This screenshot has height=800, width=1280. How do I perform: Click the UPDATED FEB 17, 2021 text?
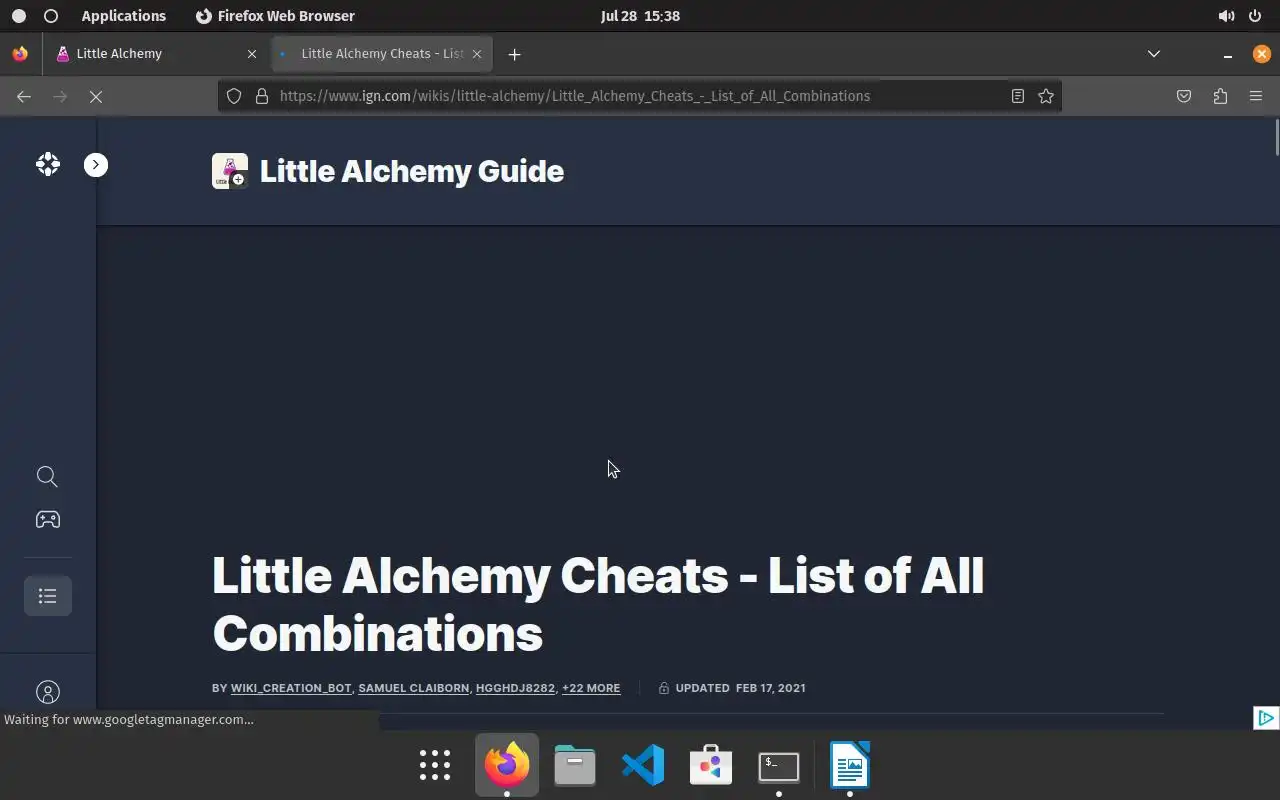740,688
